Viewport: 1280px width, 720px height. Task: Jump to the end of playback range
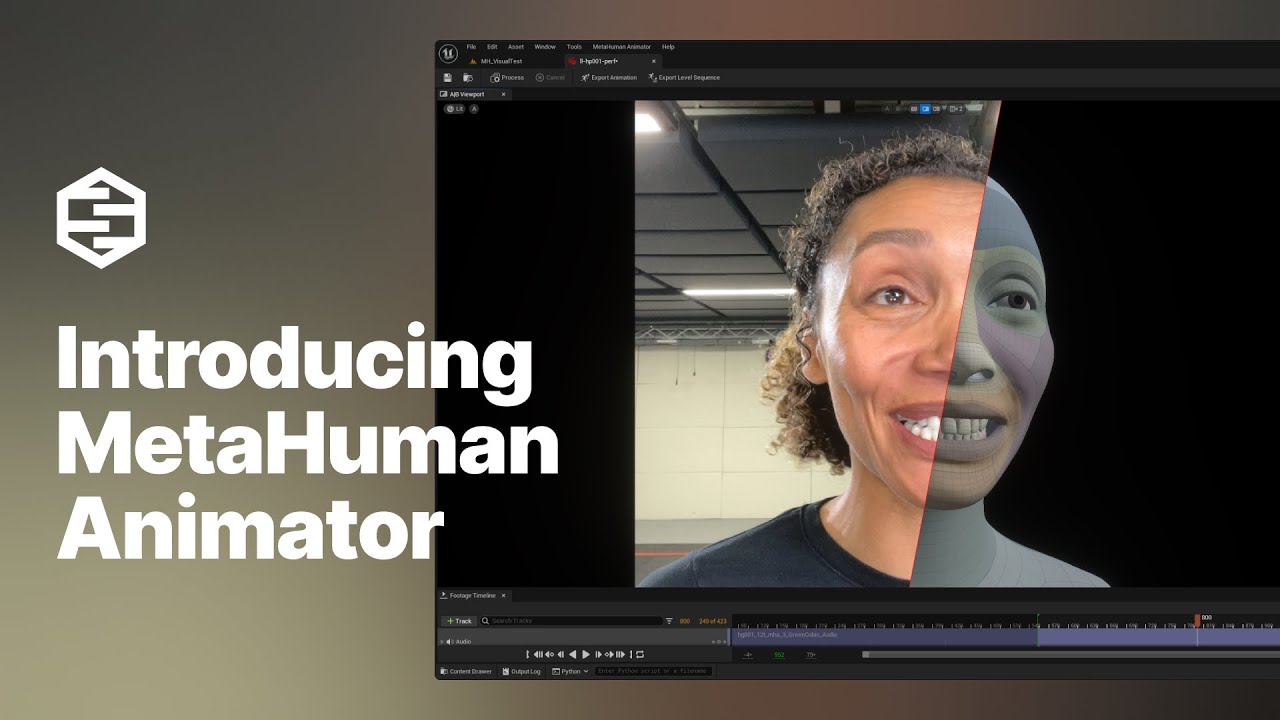click(621, 654)
